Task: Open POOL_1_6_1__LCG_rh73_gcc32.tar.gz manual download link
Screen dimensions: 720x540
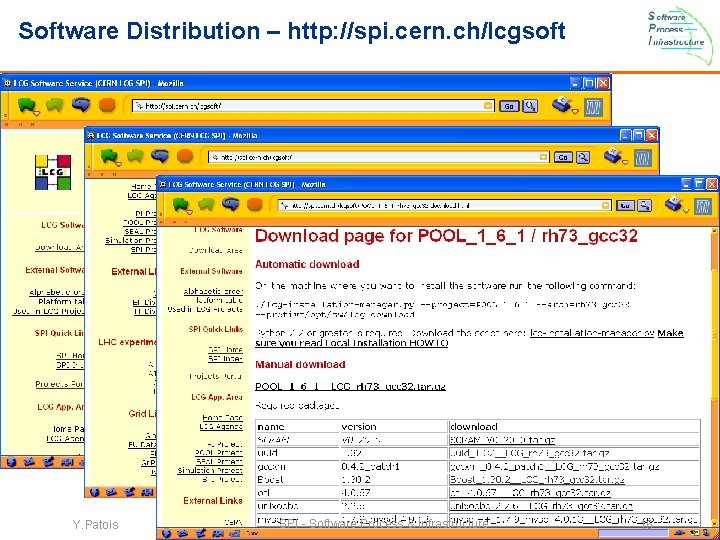Action: [x=350, y=387]
